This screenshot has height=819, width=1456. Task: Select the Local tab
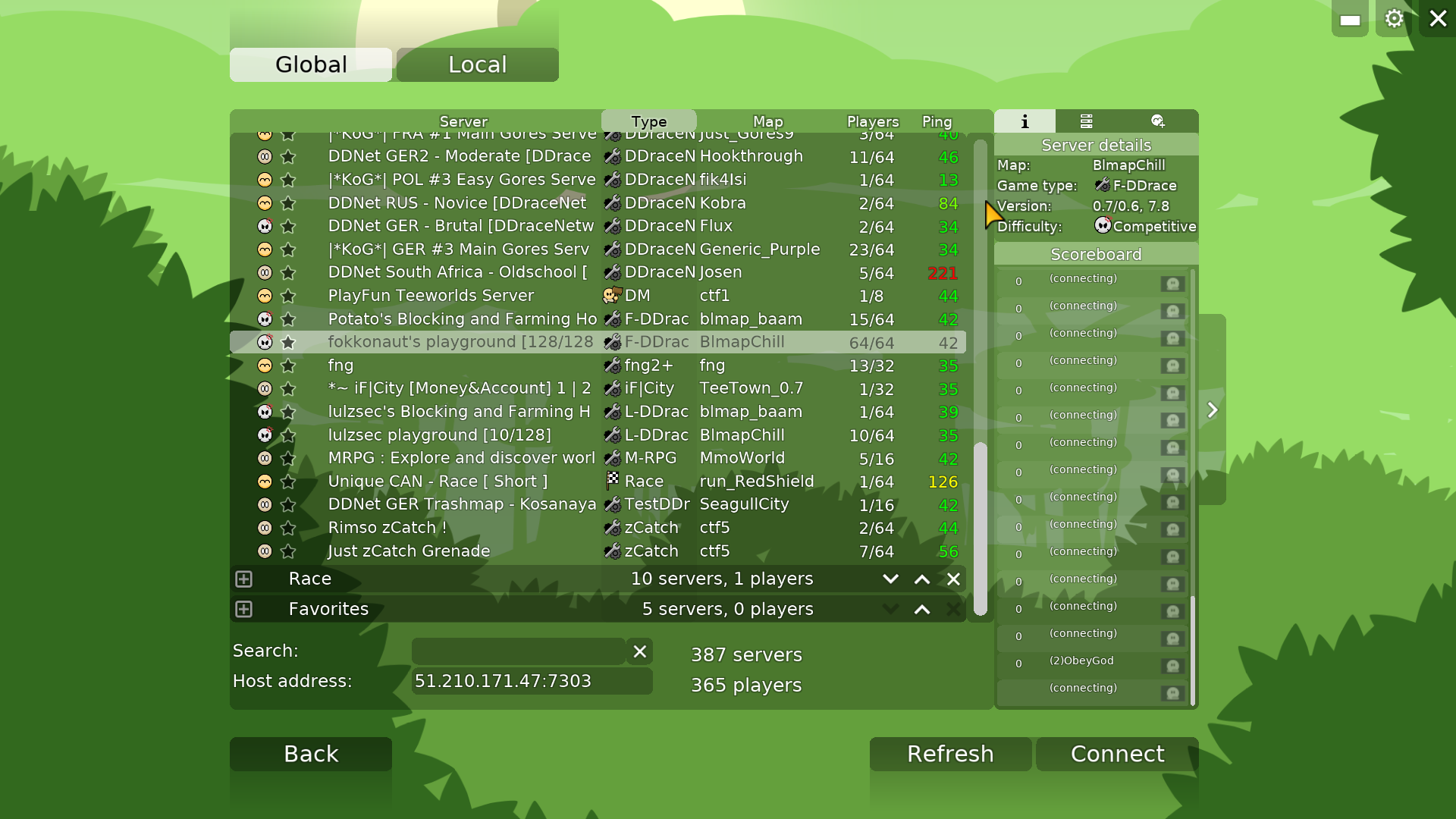pyautogui.click(x=478, y=64)
